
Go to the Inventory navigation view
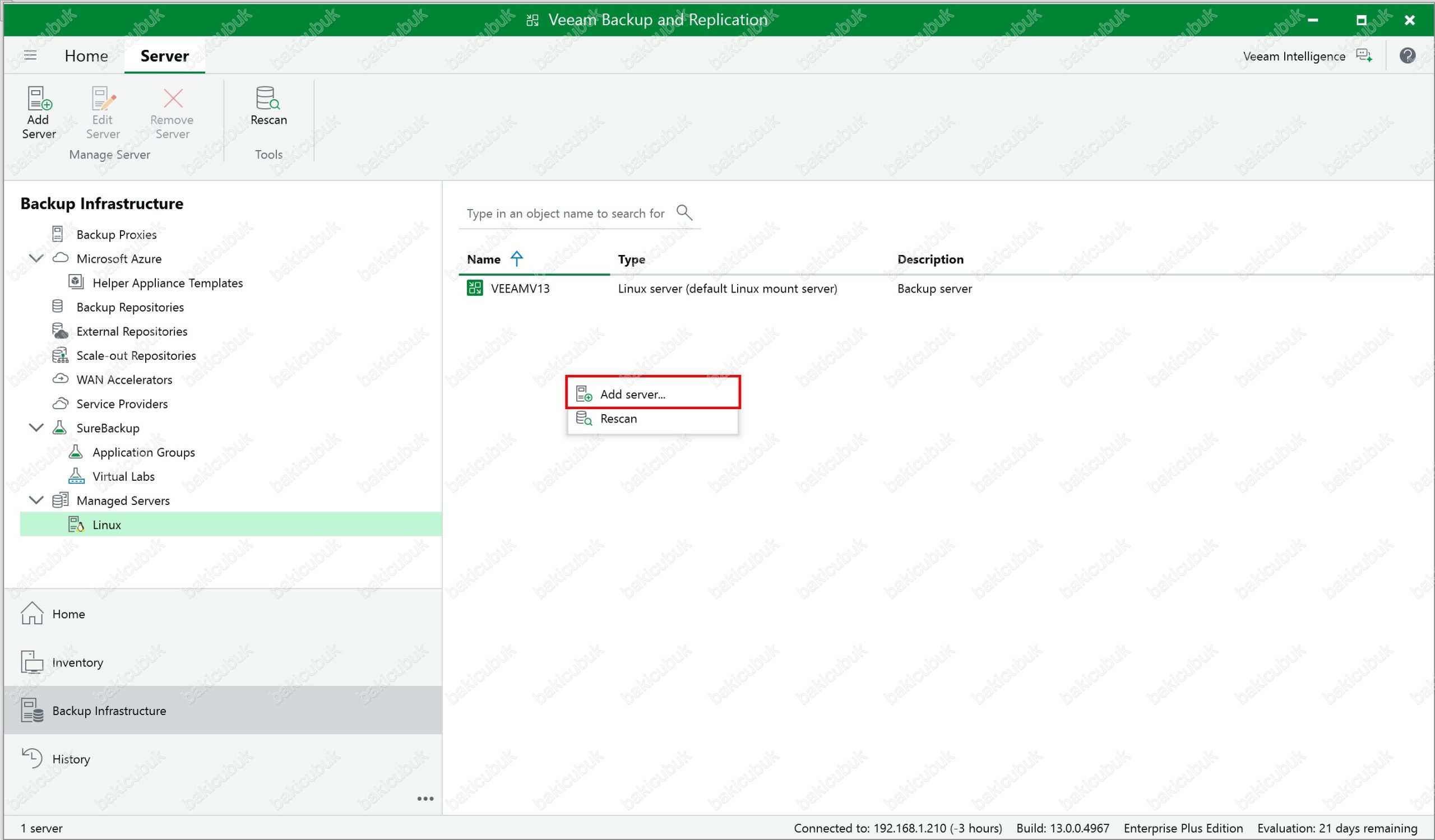[223, 662]
